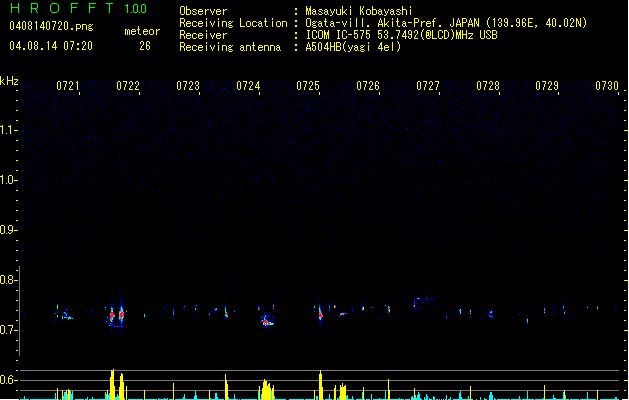Viewport: 629px width, 400px height.
Task: Click the 0.9 kHz frequency axis label
Action: tap(8, 230)
